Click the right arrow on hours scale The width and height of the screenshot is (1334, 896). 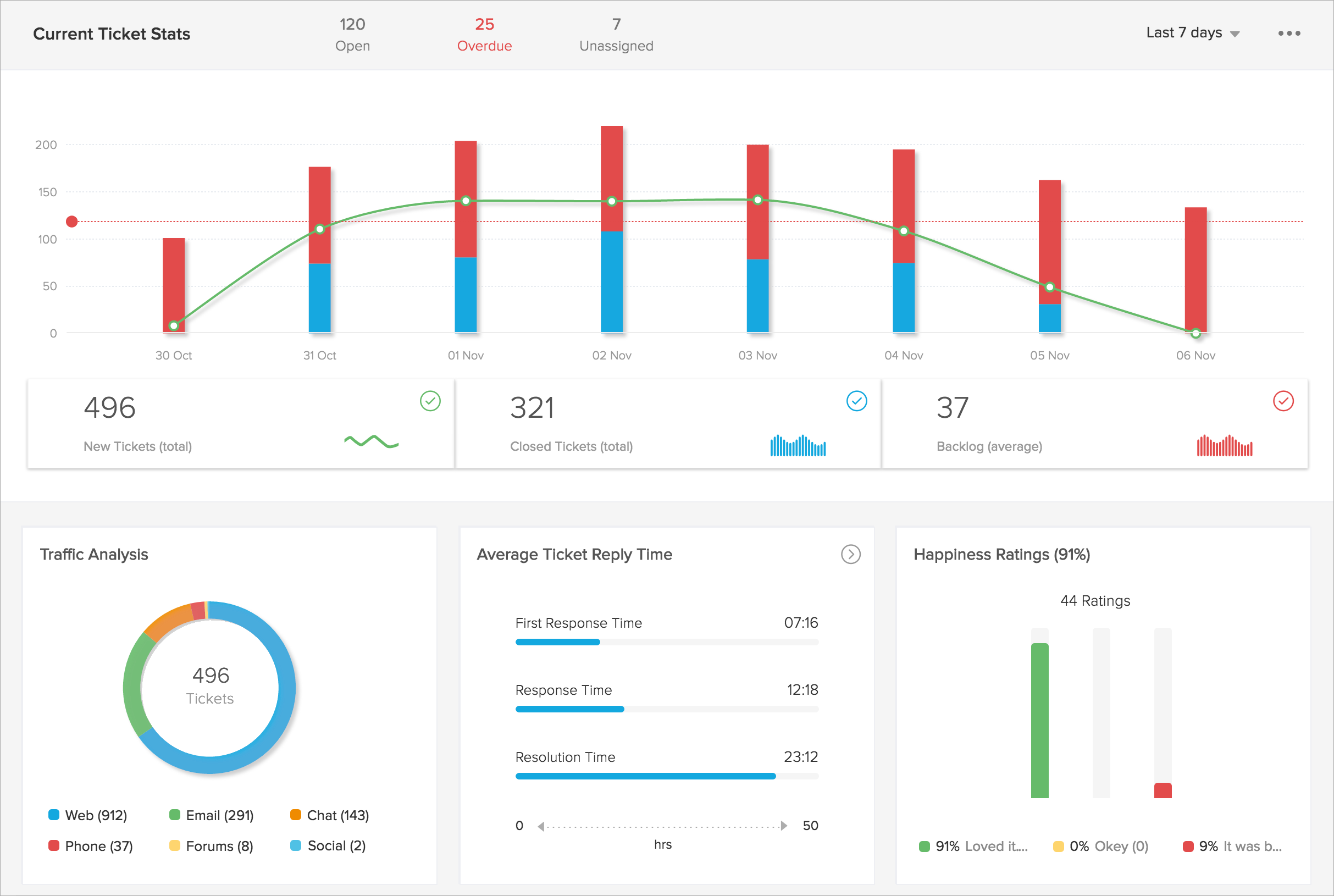784,826
